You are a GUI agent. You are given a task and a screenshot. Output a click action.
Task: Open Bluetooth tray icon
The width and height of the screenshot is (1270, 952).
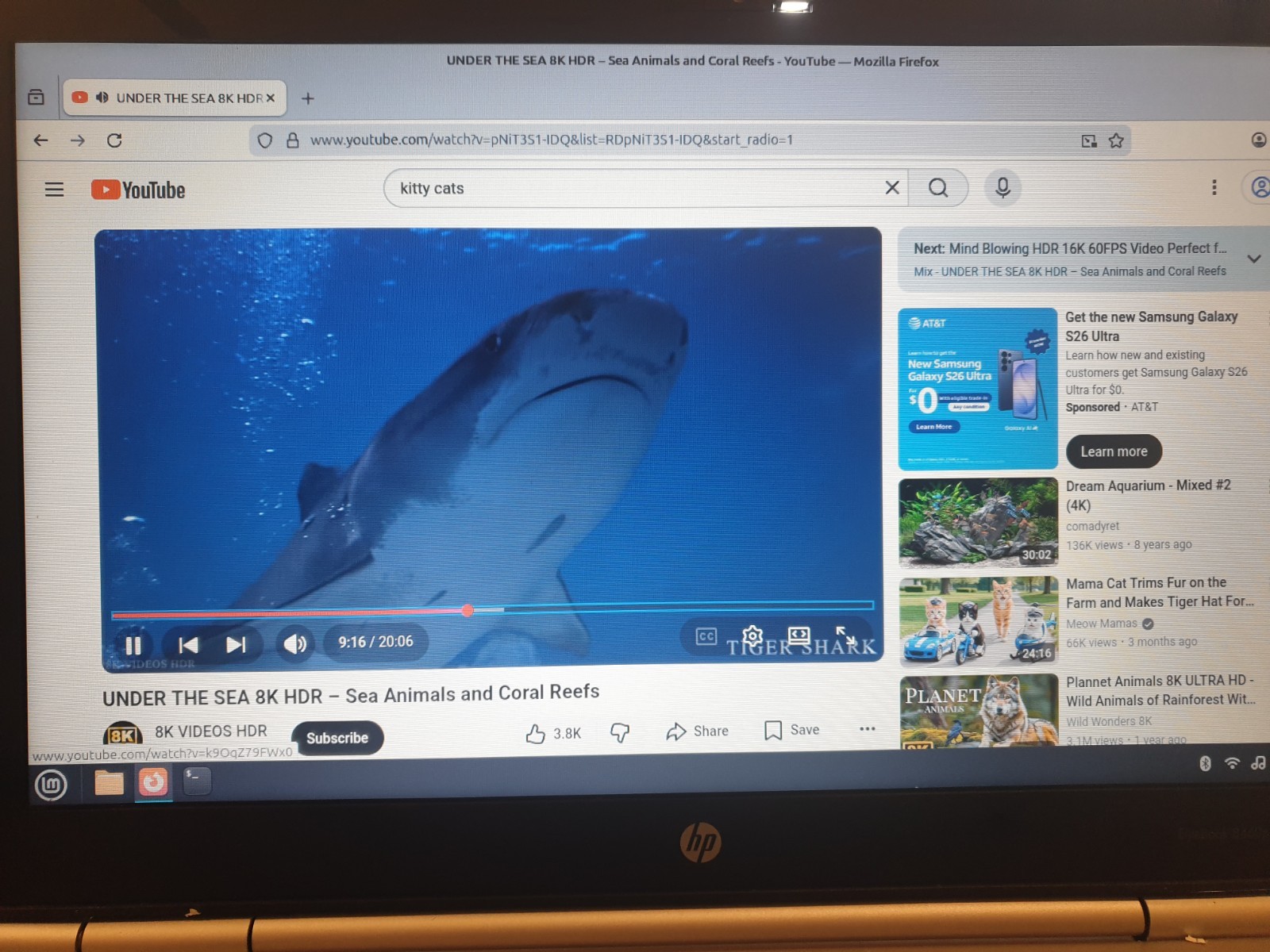tap(1205, 763)
